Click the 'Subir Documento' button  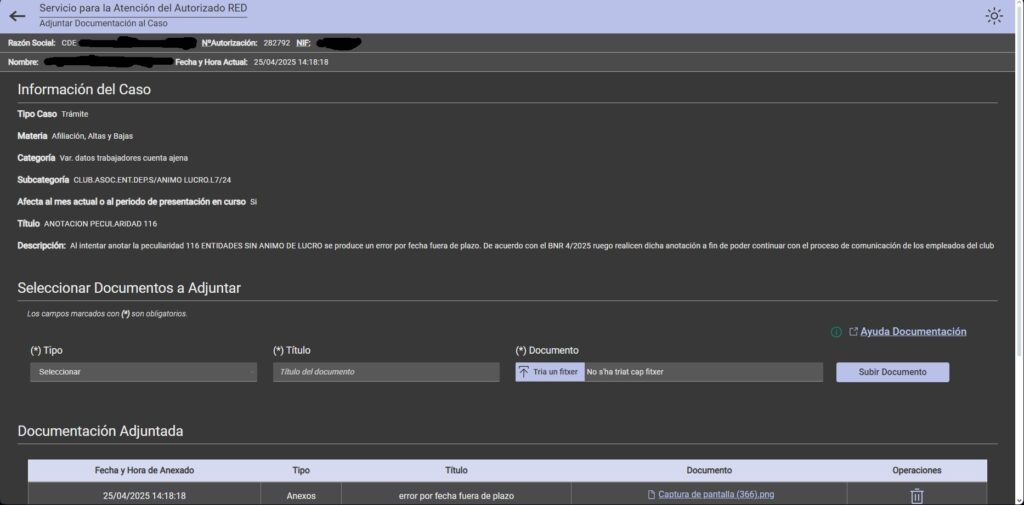pyautogui.click(x=892, y=372)
